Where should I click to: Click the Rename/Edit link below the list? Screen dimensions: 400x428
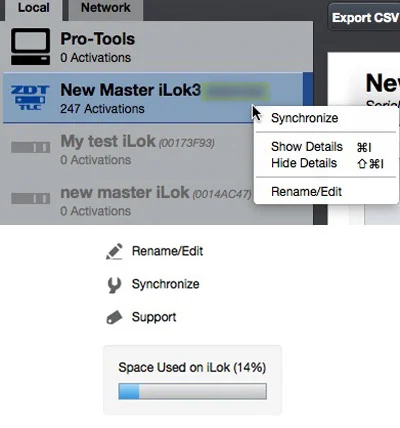(167, 251)
